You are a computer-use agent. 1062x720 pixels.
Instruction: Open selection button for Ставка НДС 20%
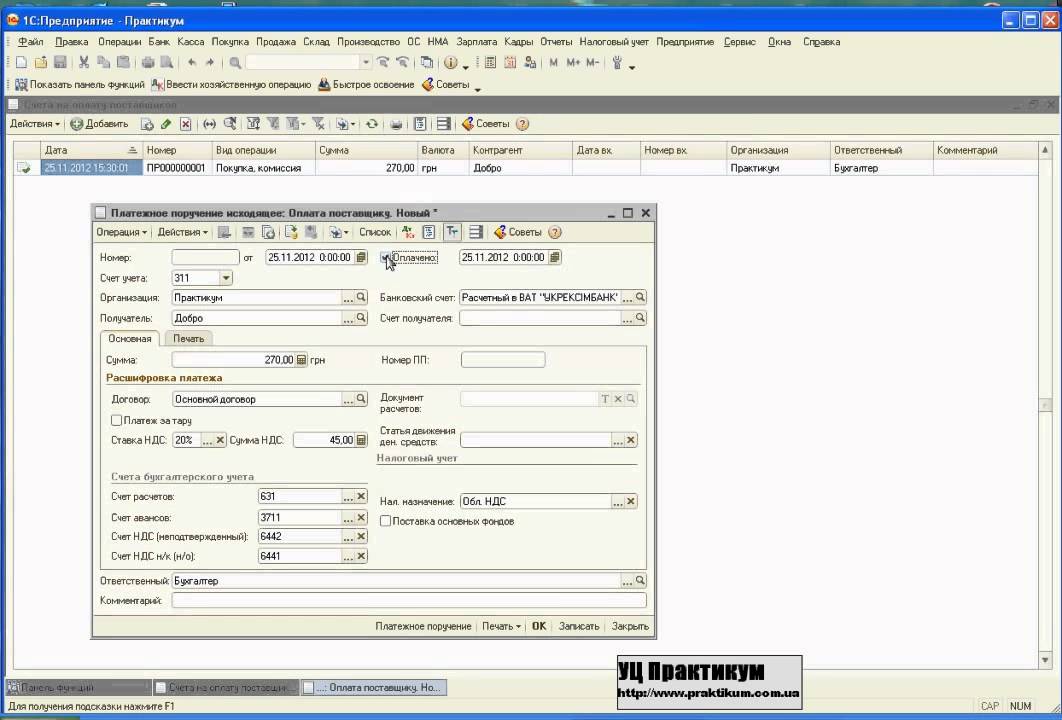coord(207,440)
